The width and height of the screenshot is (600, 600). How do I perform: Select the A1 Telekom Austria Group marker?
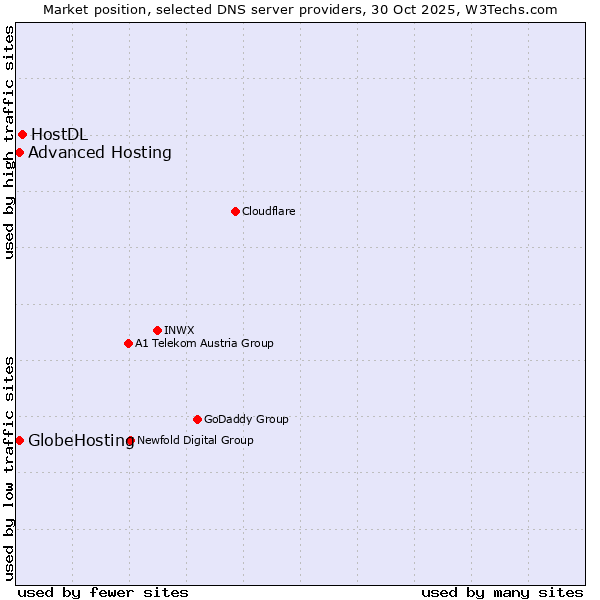pyautogui.click(x=128, y=343)
